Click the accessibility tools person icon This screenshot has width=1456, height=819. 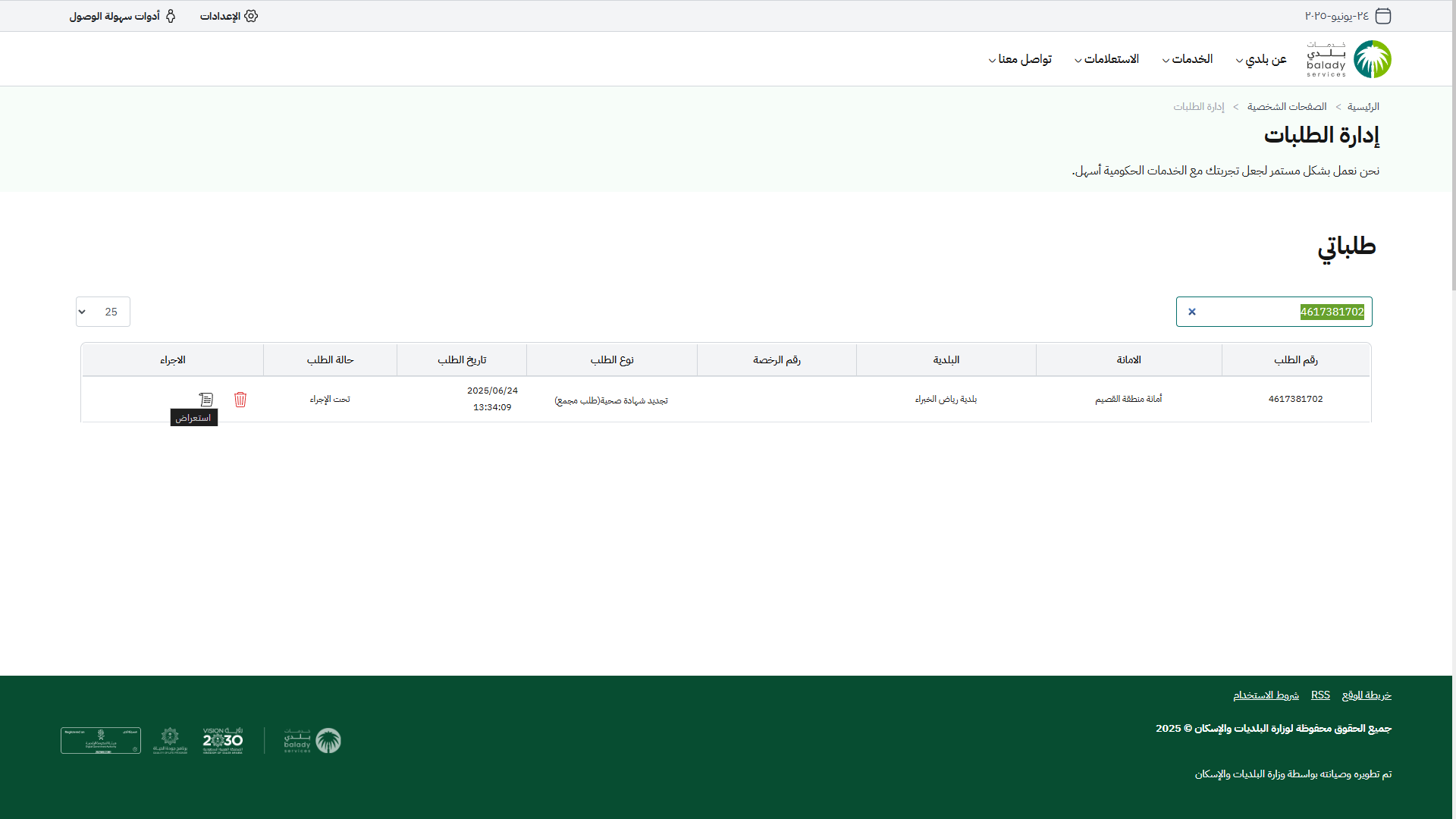click(x=171, y=16)
